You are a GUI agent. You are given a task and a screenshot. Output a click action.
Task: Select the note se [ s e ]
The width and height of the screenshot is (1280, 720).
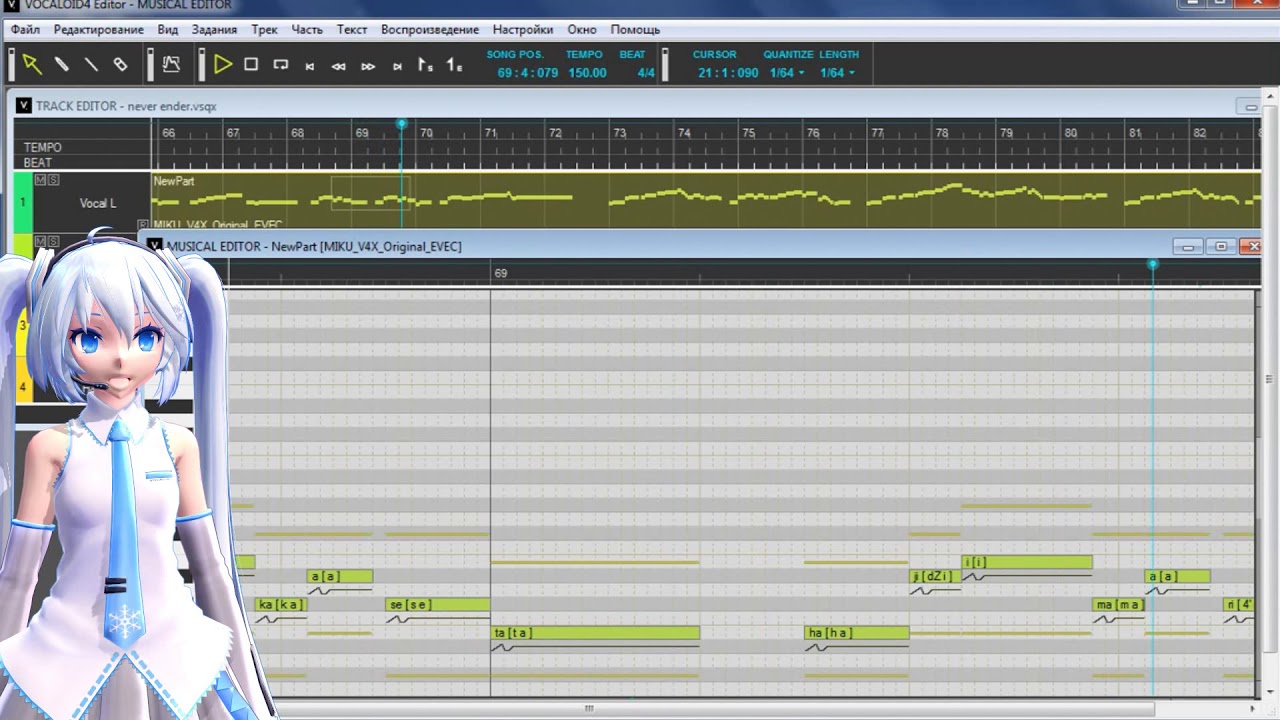pyautogui.click(x=438, y=605)
